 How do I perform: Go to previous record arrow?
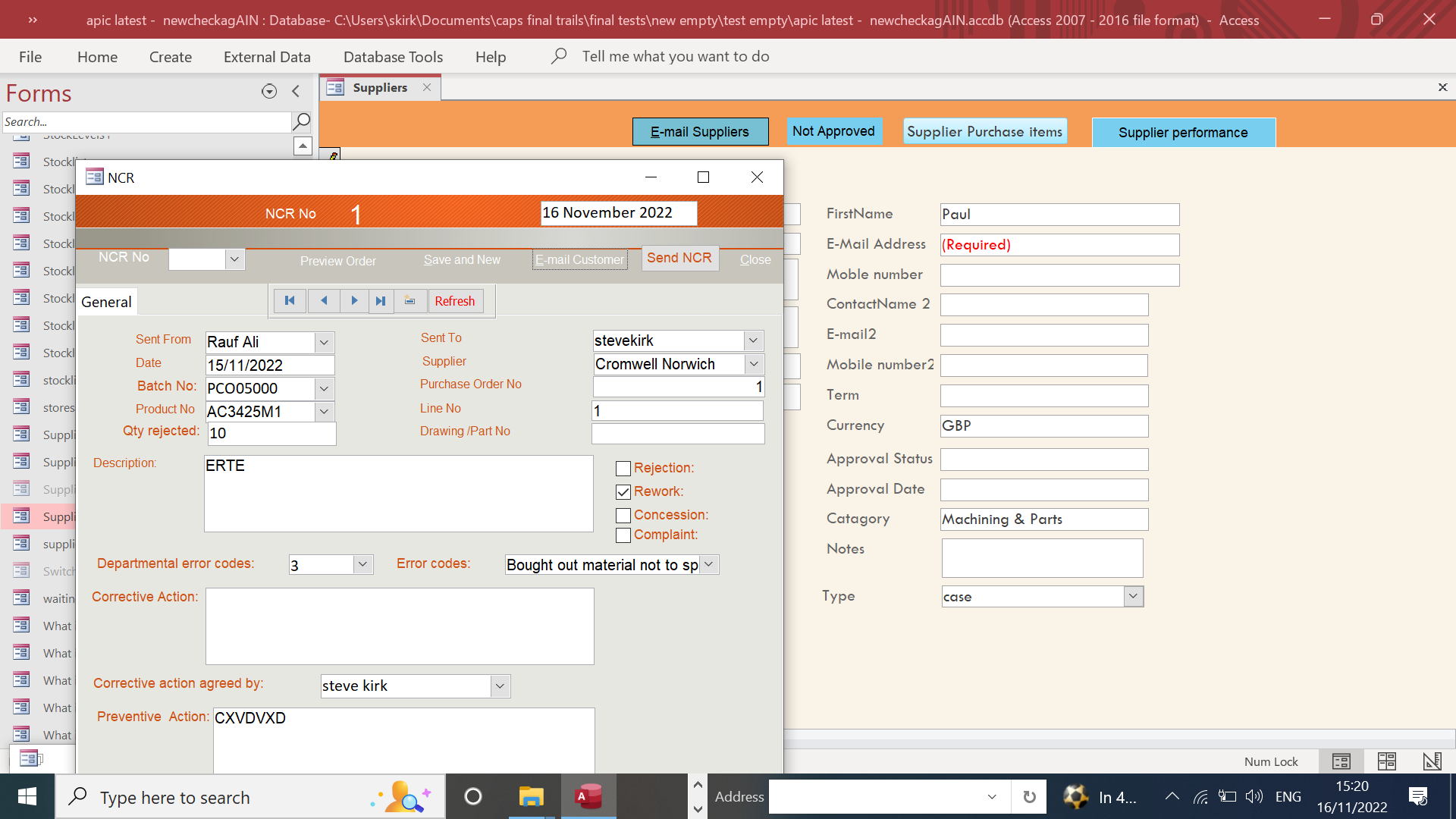pos(324,301)
